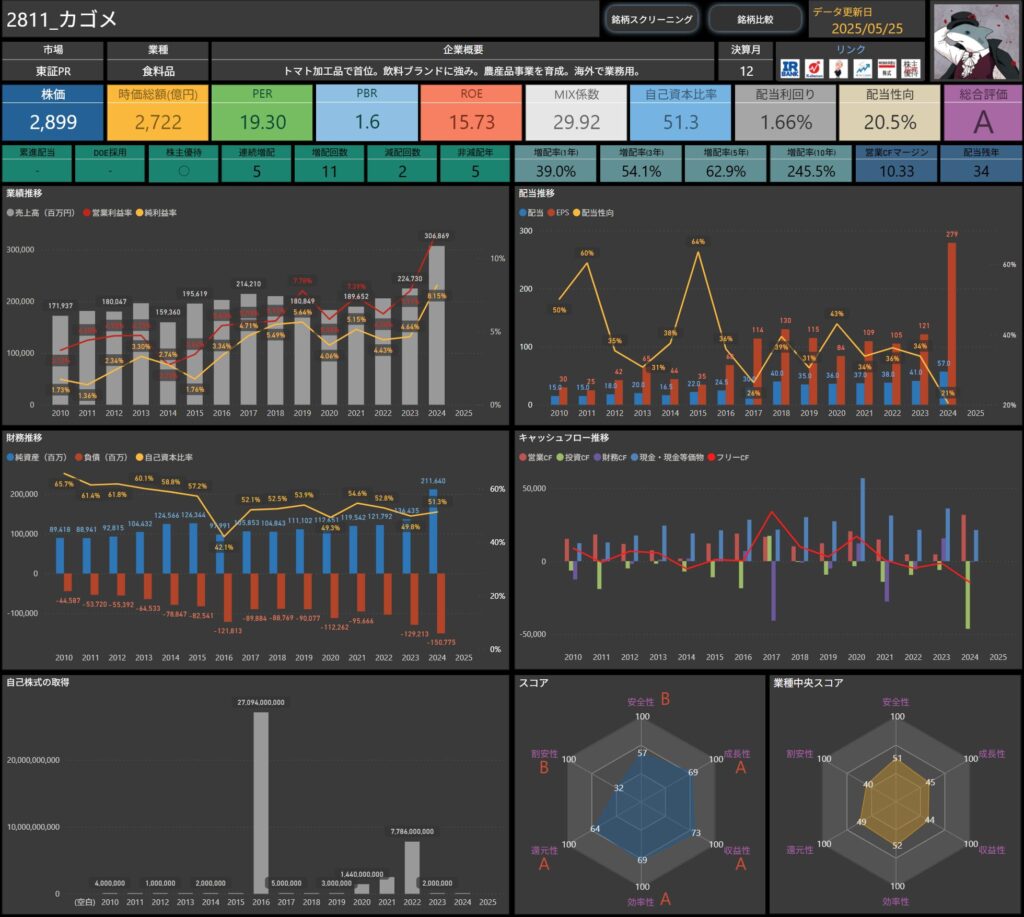This screenshot has height=917, width=1024.
Task: Click the 純資産 (百万) legend entry
Action: (37, 457)
